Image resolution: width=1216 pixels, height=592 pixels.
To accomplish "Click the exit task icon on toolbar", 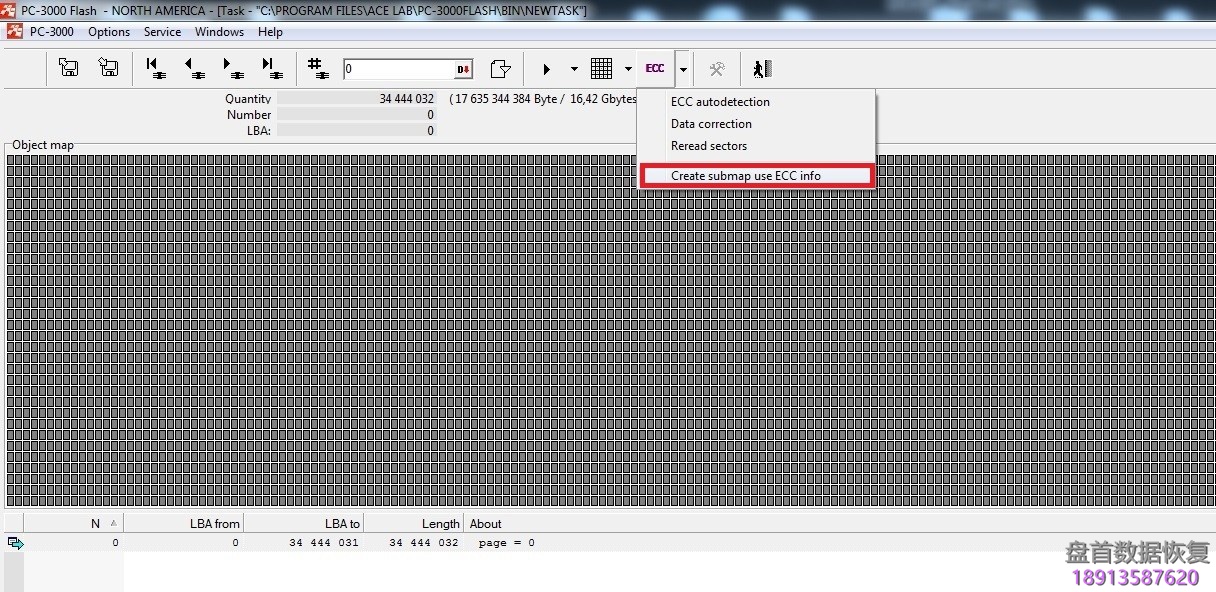I will (x=762, y=68).
